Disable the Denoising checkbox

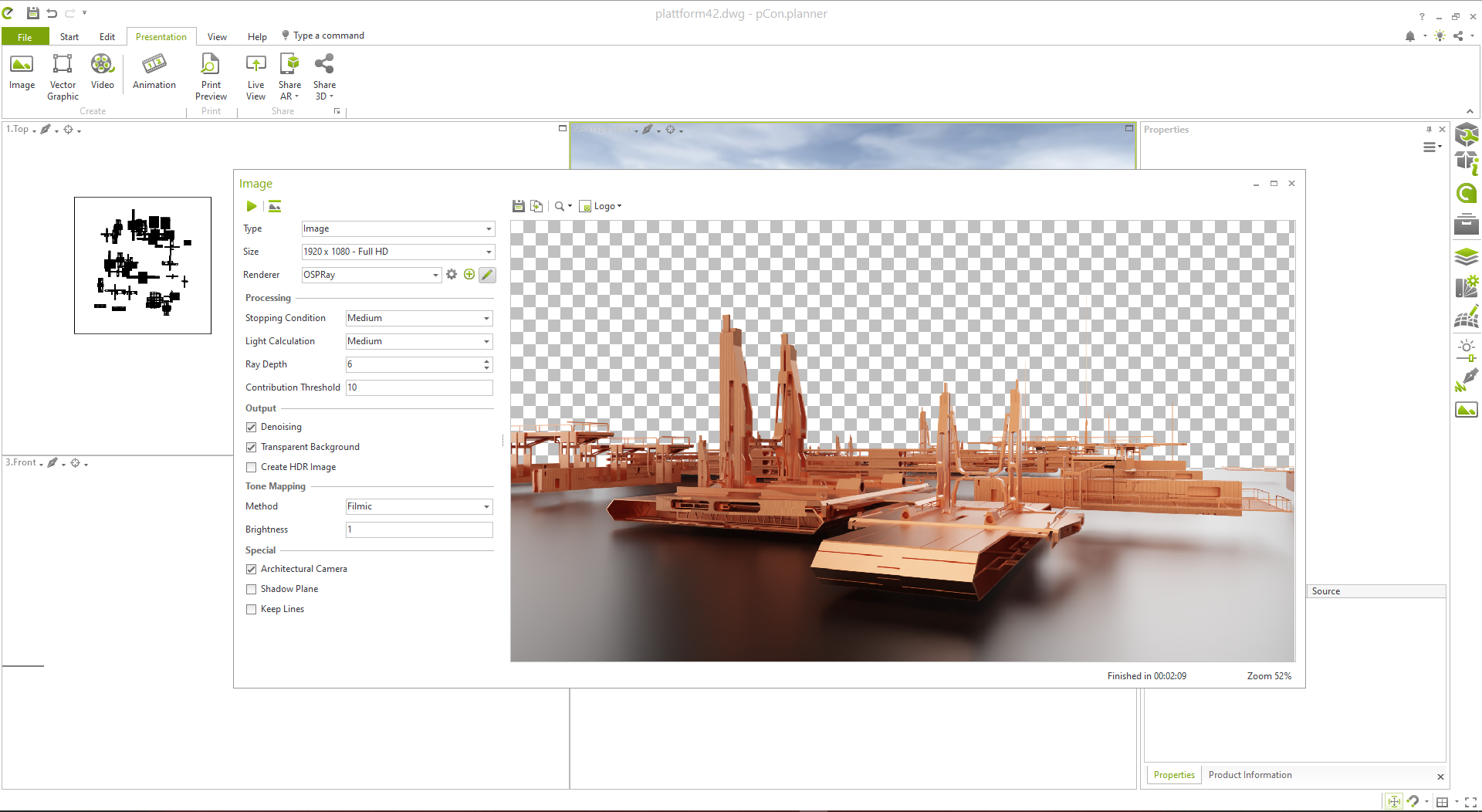tap(251, 427)
